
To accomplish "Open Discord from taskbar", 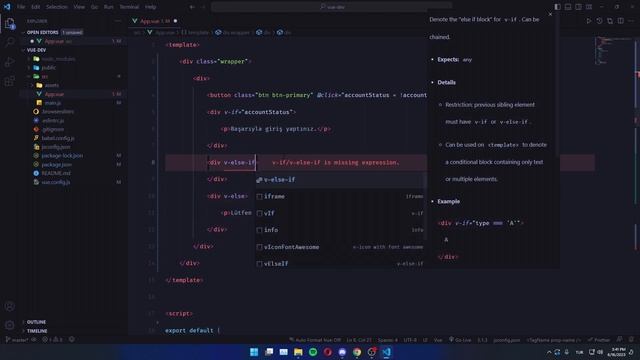I will (x=342, y=352).
